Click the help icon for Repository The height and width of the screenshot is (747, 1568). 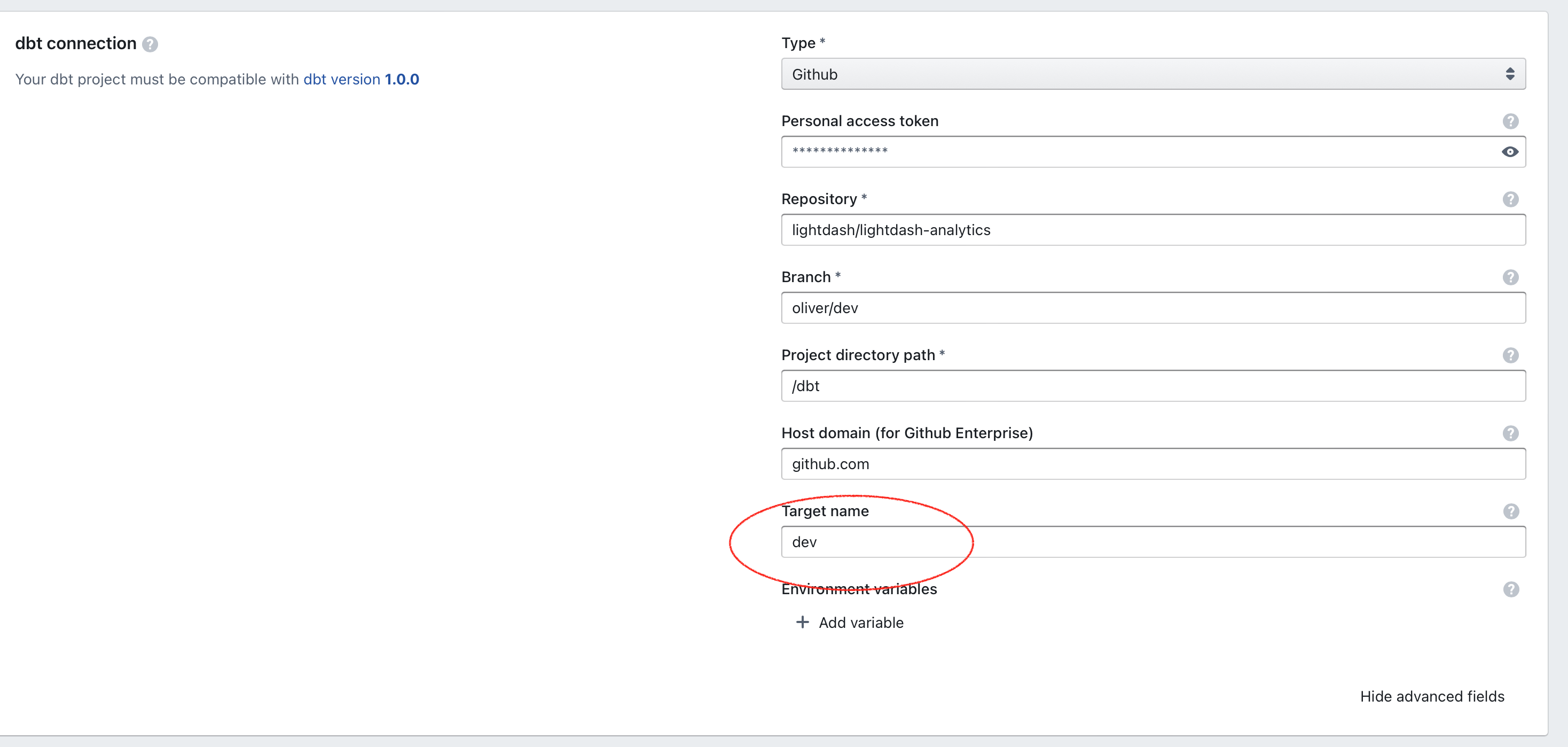(x=1511, y=198)
